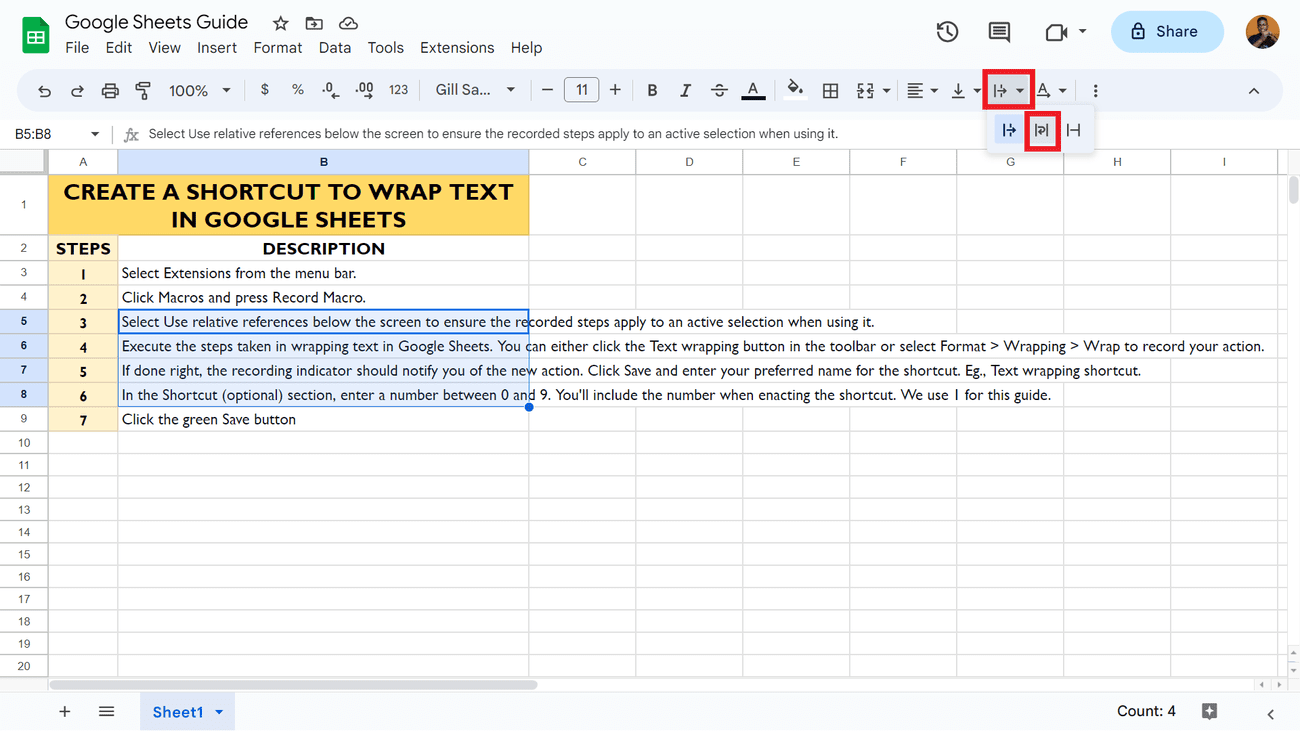Open the Gill Sans font dropdown
This screenshot has width=1300, height=731.
click(x=475, y=91)
